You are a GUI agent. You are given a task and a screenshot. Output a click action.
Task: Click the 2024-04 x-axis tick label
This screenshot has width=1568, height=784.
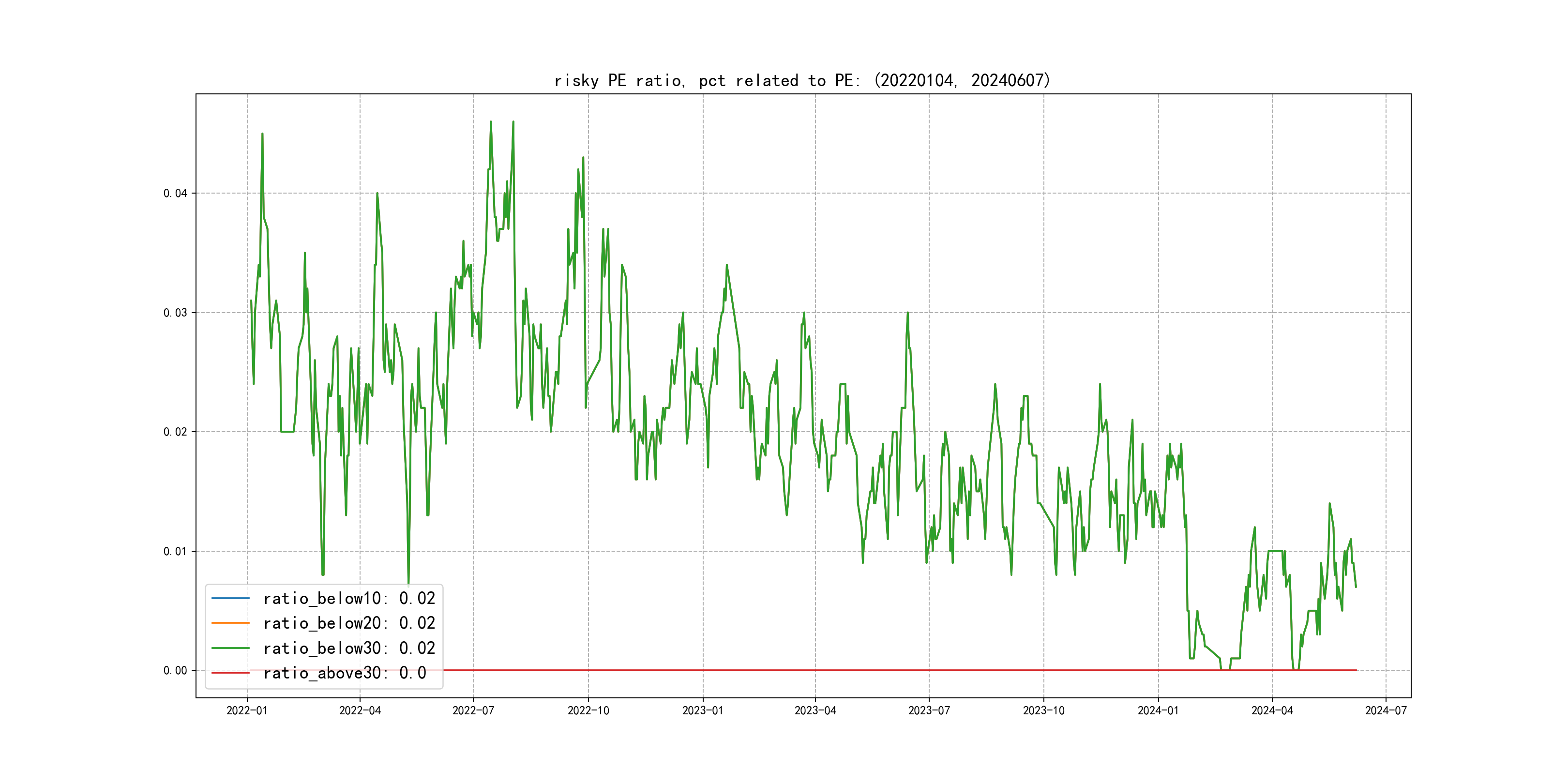coord(1271,710)
